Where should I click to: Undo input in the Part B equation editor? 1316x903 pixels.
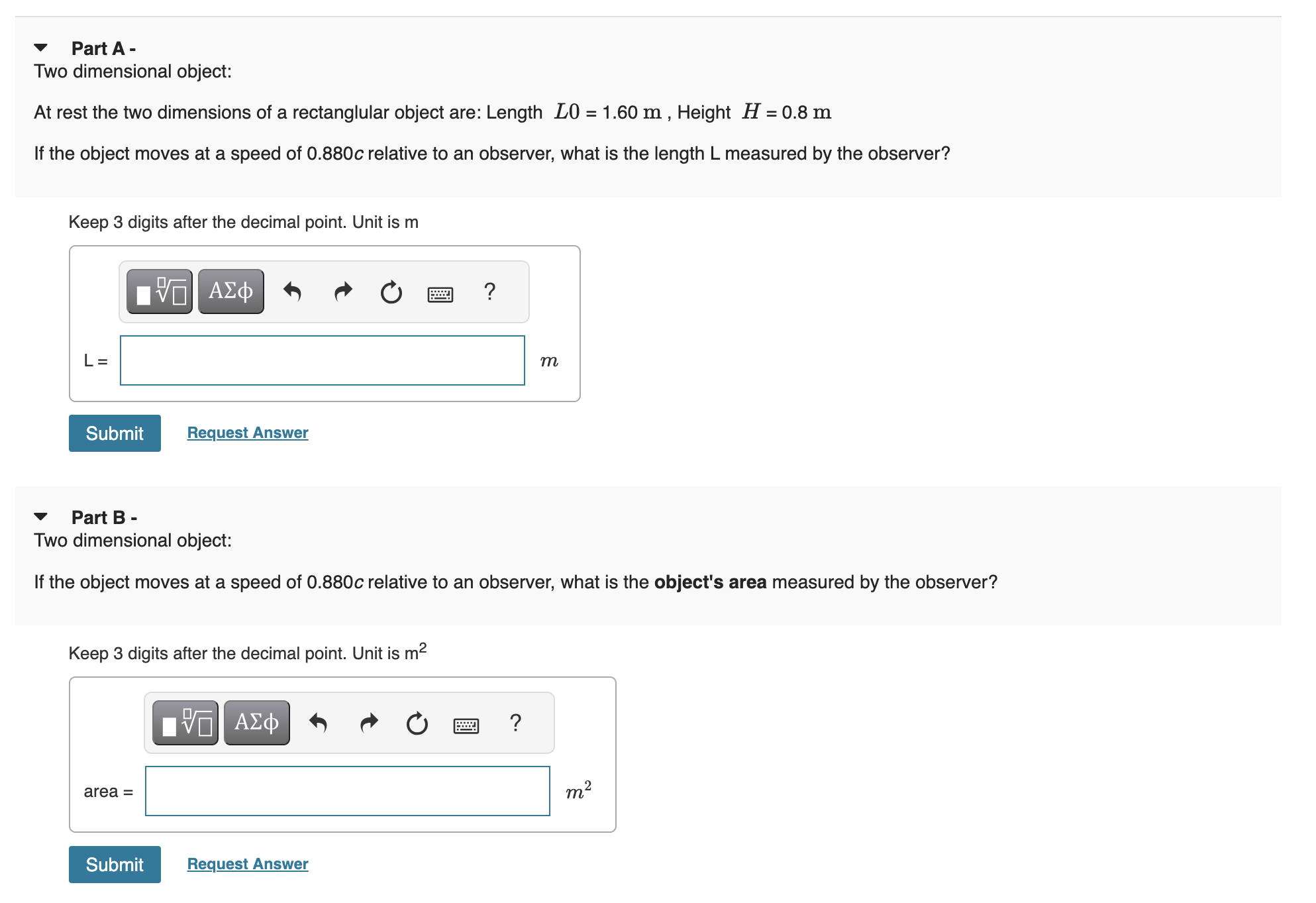[x=319, y=724]
